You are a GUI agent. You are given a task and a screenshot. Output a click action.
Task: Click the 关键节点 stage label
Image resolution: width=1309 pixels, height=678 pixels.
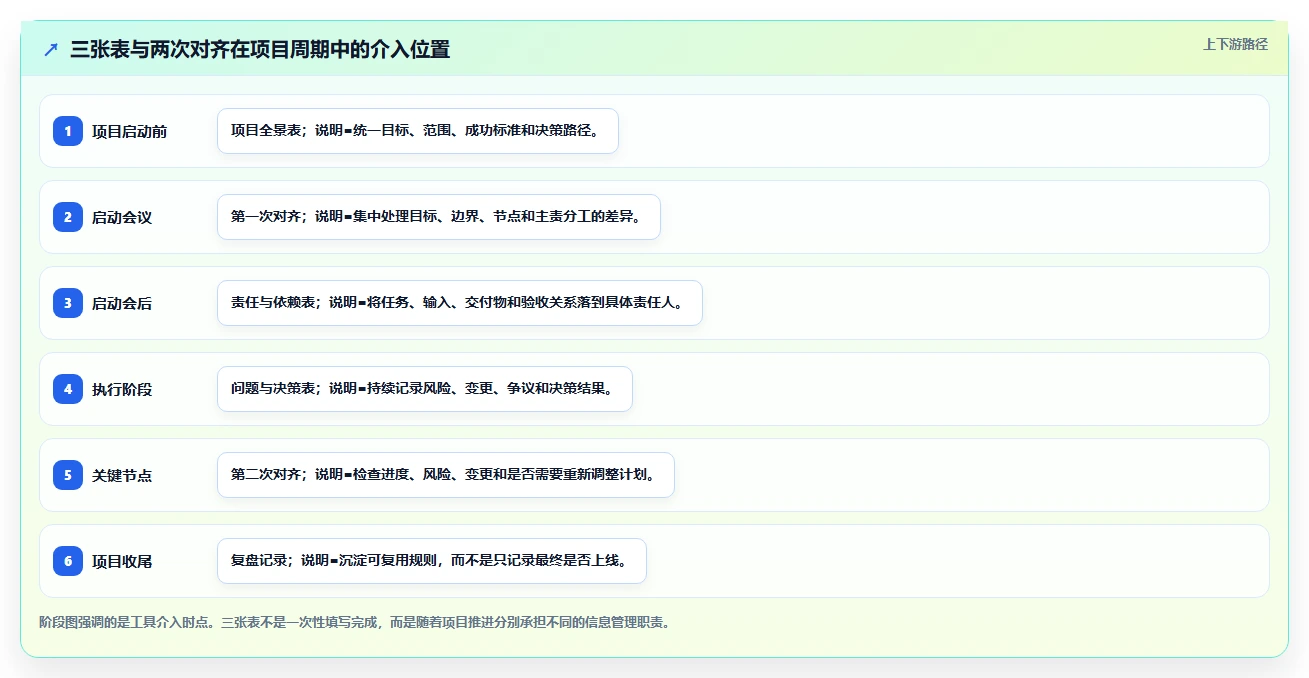coord(122,475)
